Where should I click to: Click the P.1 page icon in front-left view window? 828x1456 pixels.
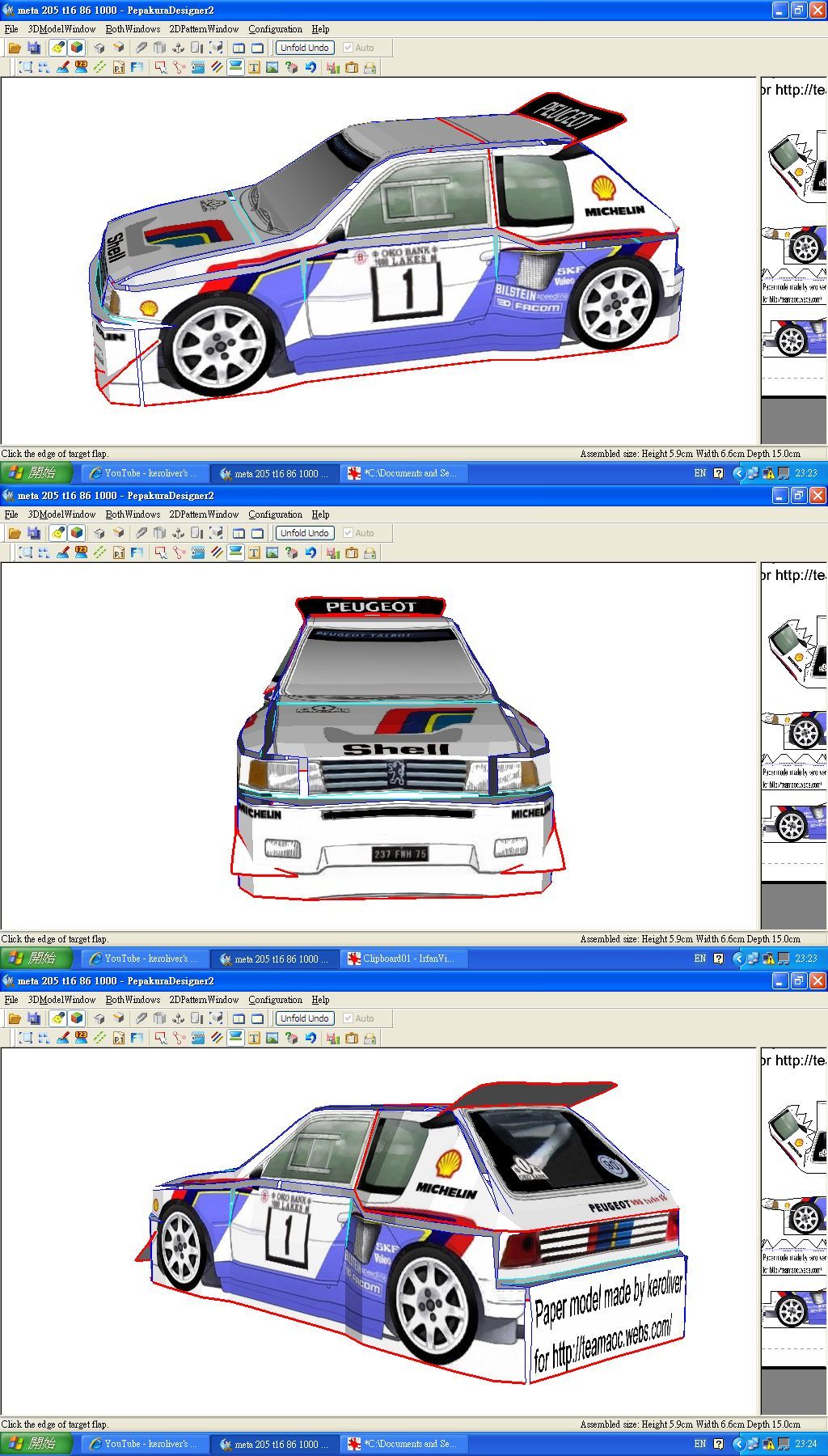coord(119,68)
